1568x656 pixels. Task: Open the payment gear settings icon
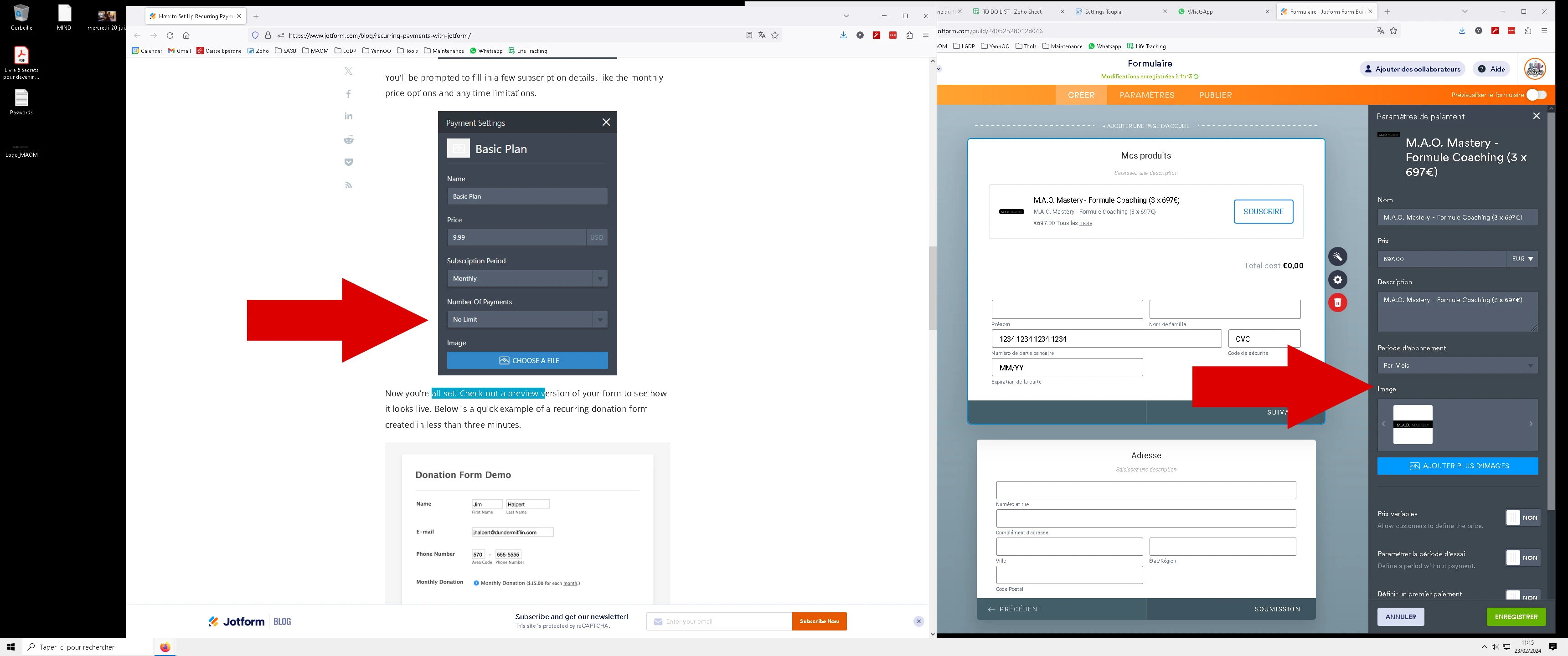pyautogui.click(x=1337, y=279)
